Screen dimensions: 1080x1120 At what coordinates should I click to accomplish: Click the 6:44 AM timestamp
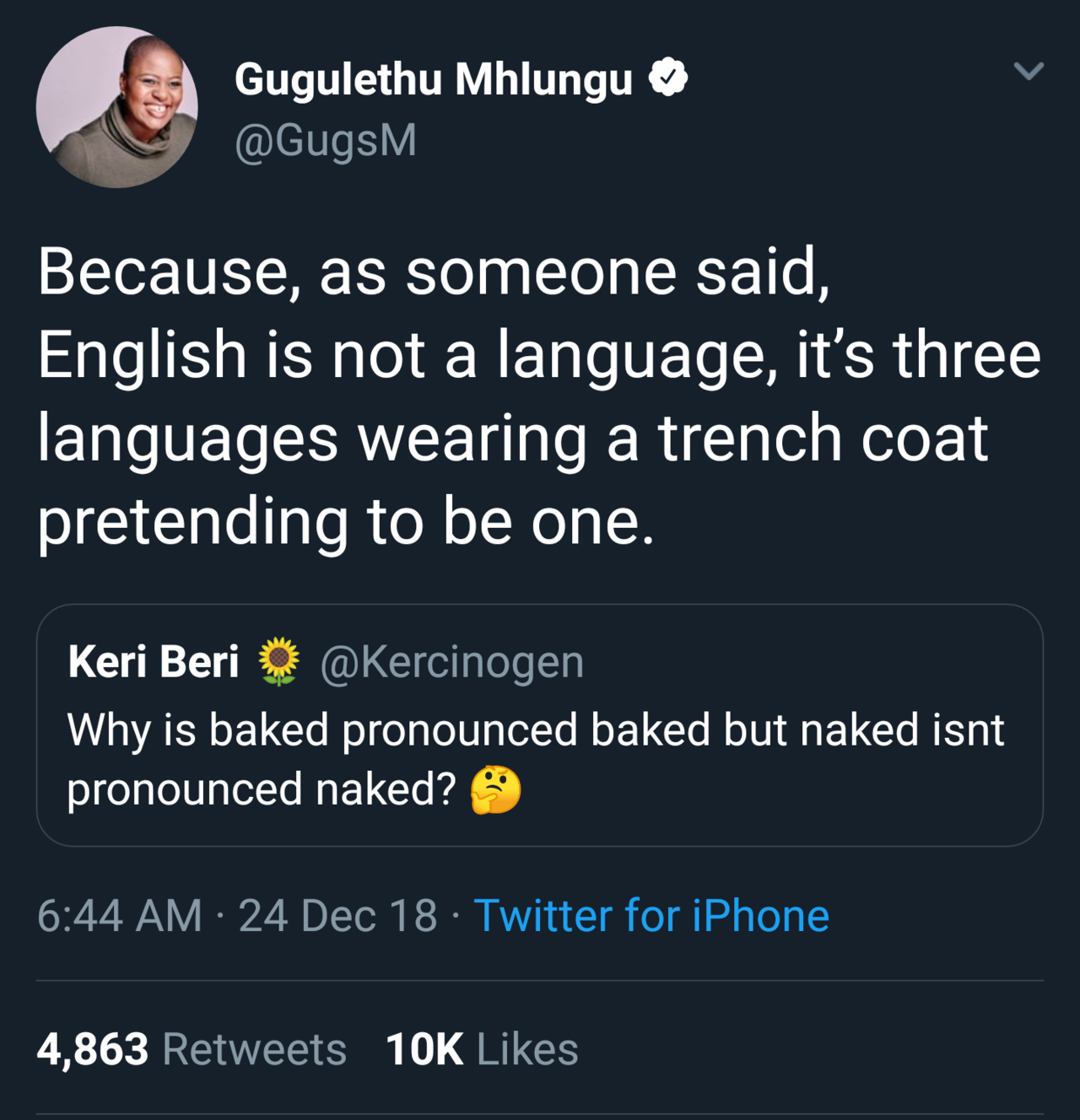120,916
